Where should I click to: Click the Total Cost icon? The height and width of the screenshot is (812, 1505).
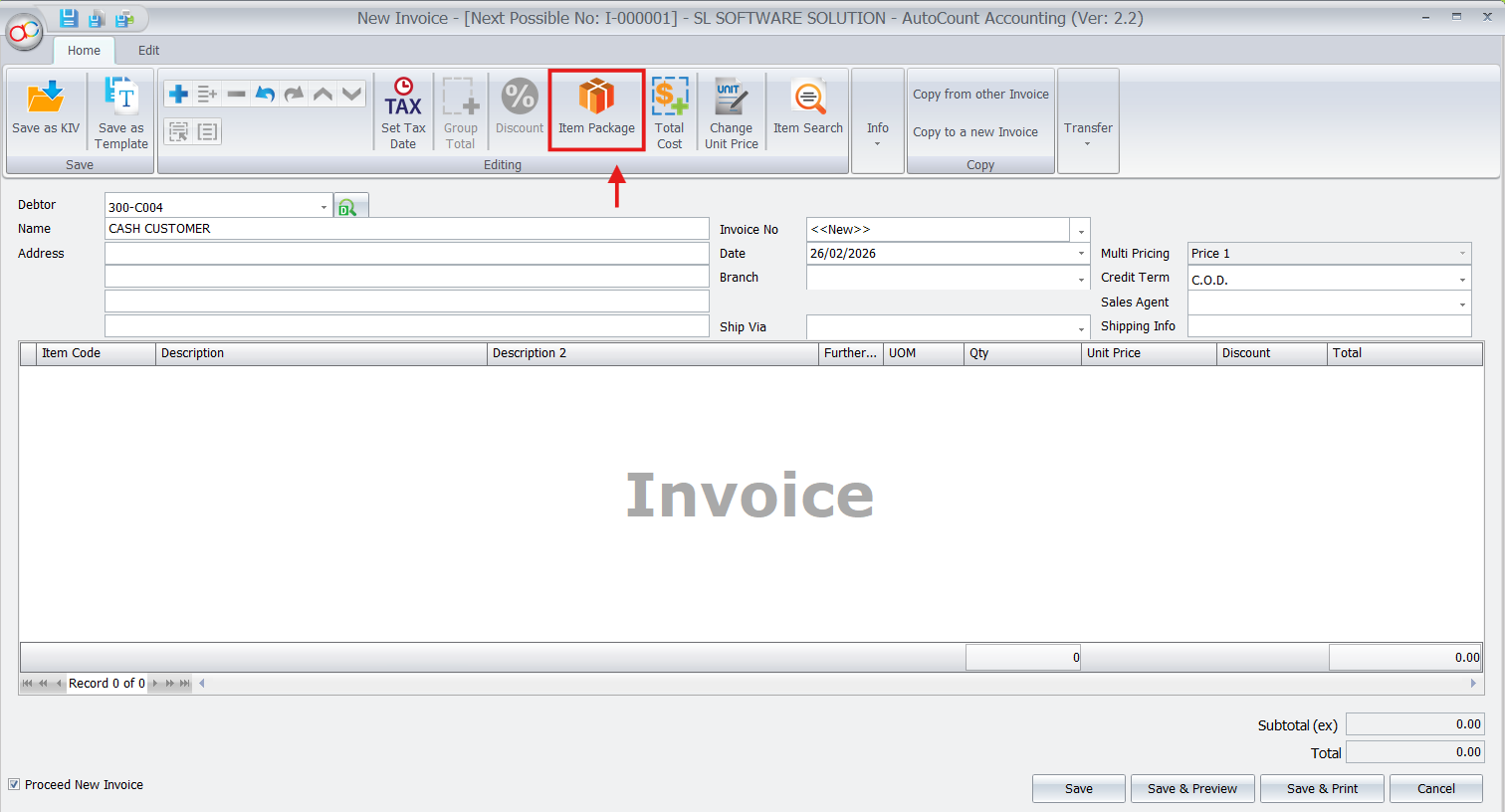[670, 99]
